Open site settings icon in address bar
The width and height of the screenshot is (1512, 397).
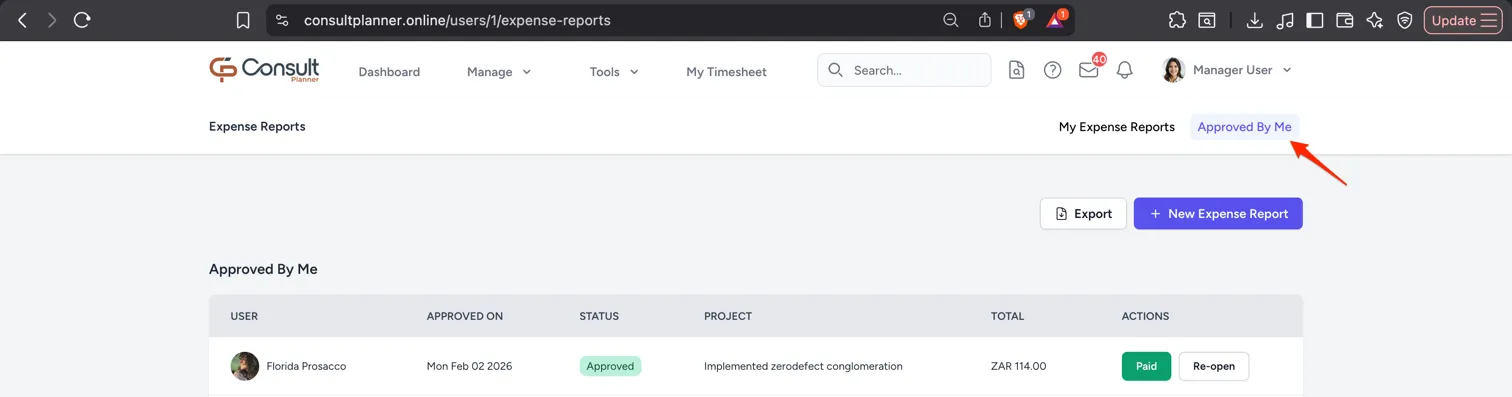(x=282, y=20)
